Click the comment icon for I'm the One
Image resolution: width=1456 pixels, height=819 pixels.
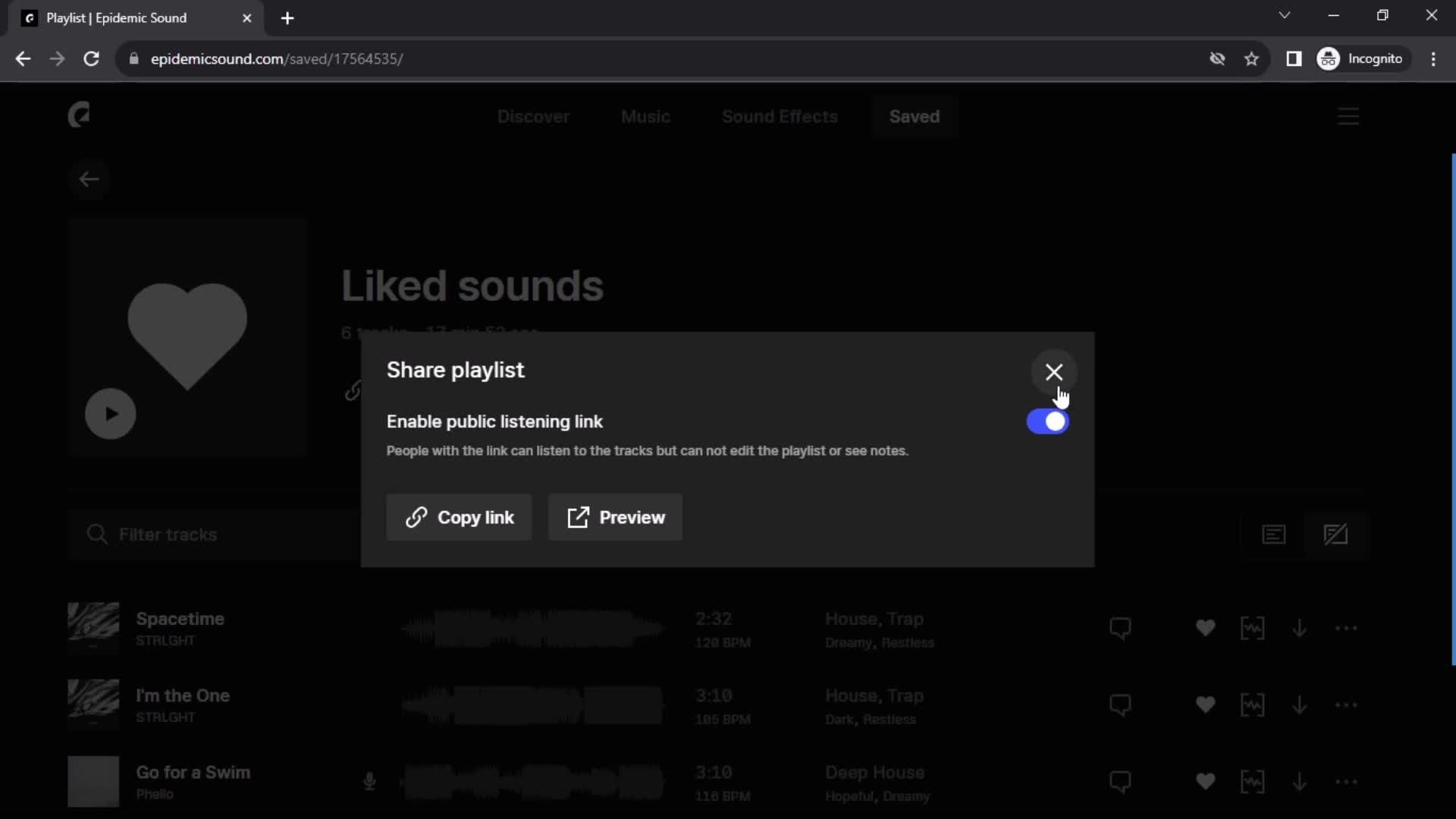point(1122,705)
